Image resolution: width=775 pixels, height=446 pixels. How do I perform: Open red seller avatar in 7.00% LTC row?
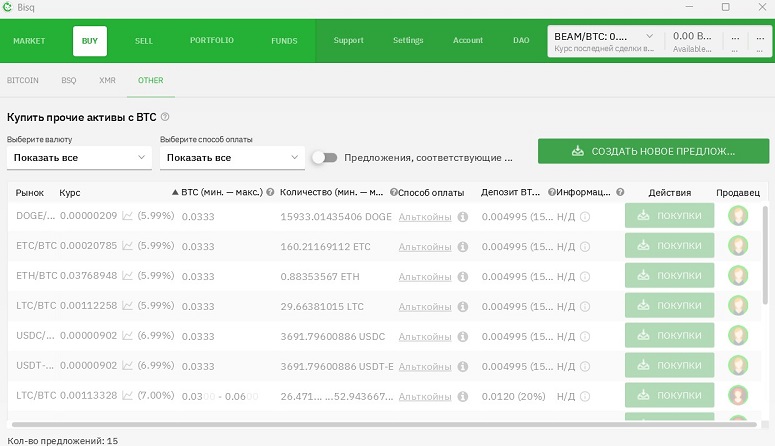tap(738, 395)
